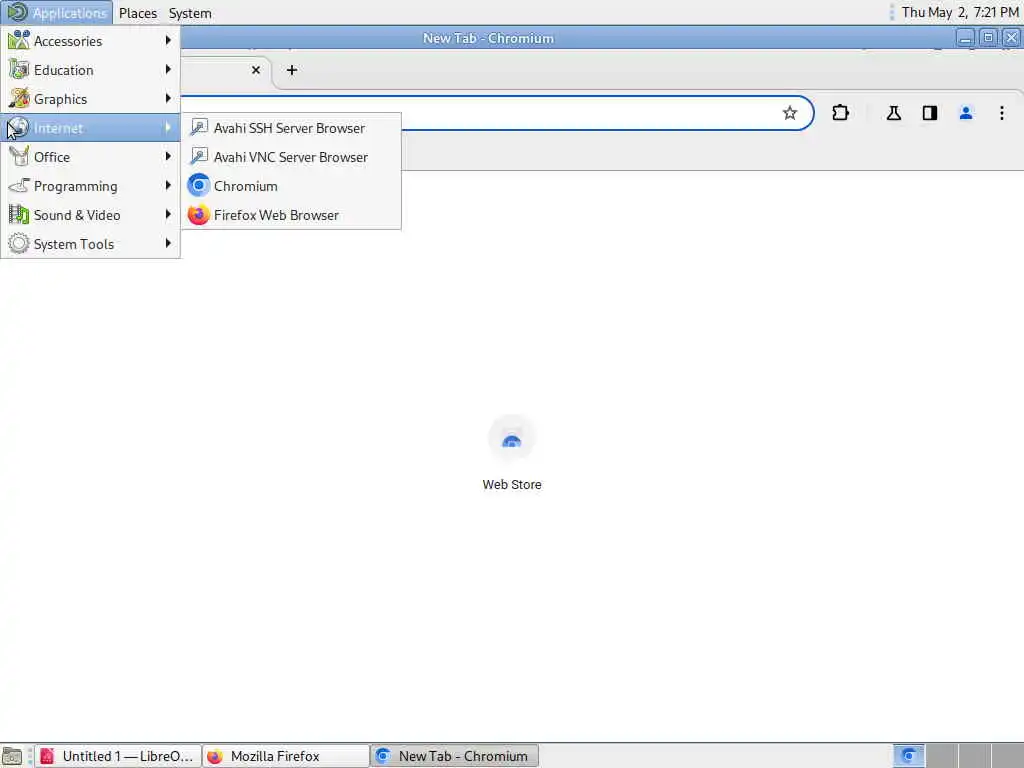Open the System menu
The height and width of the screenshot is (768, 1024).
[x=190, y=13]
